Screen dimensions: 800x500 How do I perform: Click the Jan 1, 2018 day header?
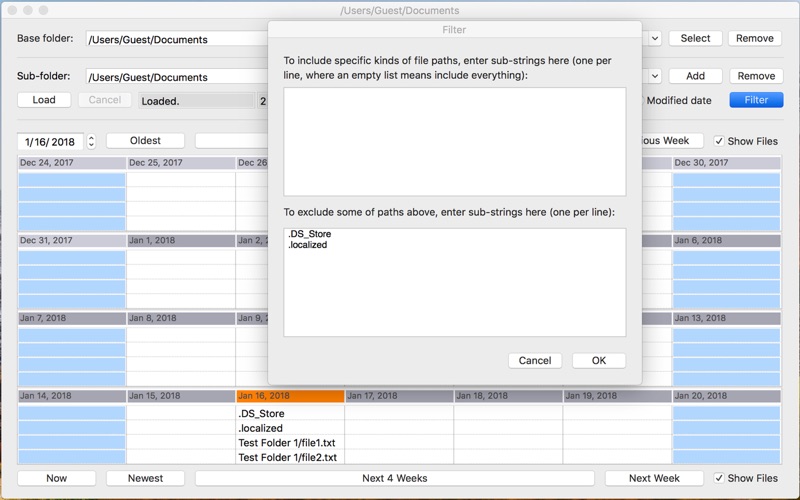coord(181,240)
